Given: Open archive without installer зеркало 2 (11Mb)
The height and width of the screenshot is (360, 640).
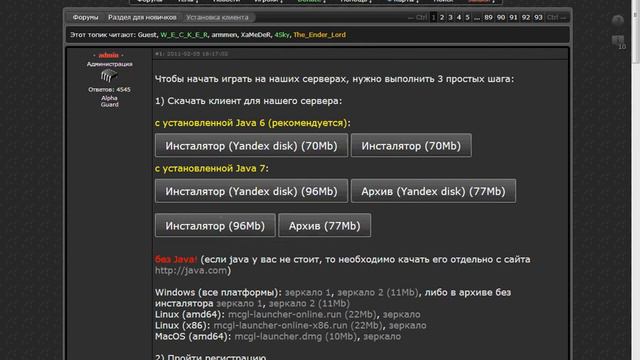Looking at the screenshot, I should click(309, 304).
